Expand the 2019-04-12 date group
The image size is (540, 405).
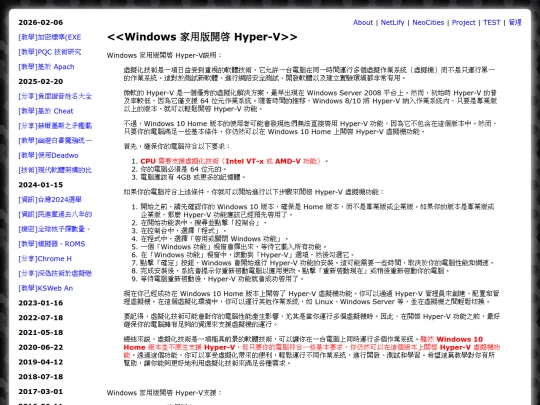41,362
